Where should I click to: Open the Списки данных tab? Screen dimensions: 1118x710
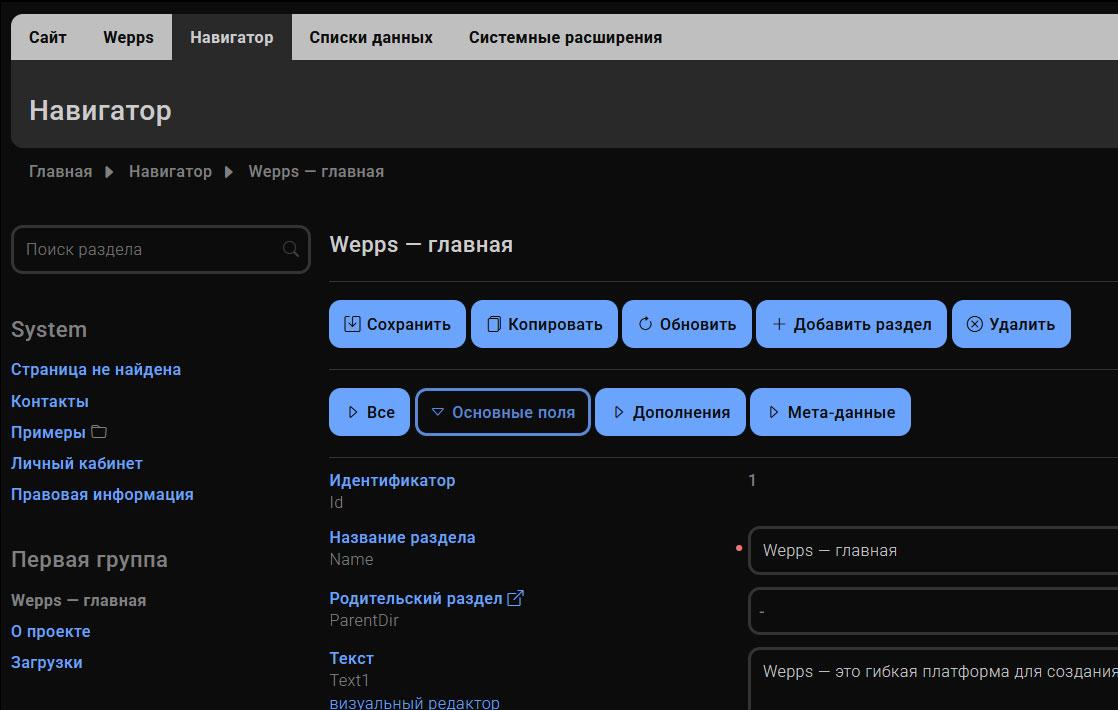point(371,36)
